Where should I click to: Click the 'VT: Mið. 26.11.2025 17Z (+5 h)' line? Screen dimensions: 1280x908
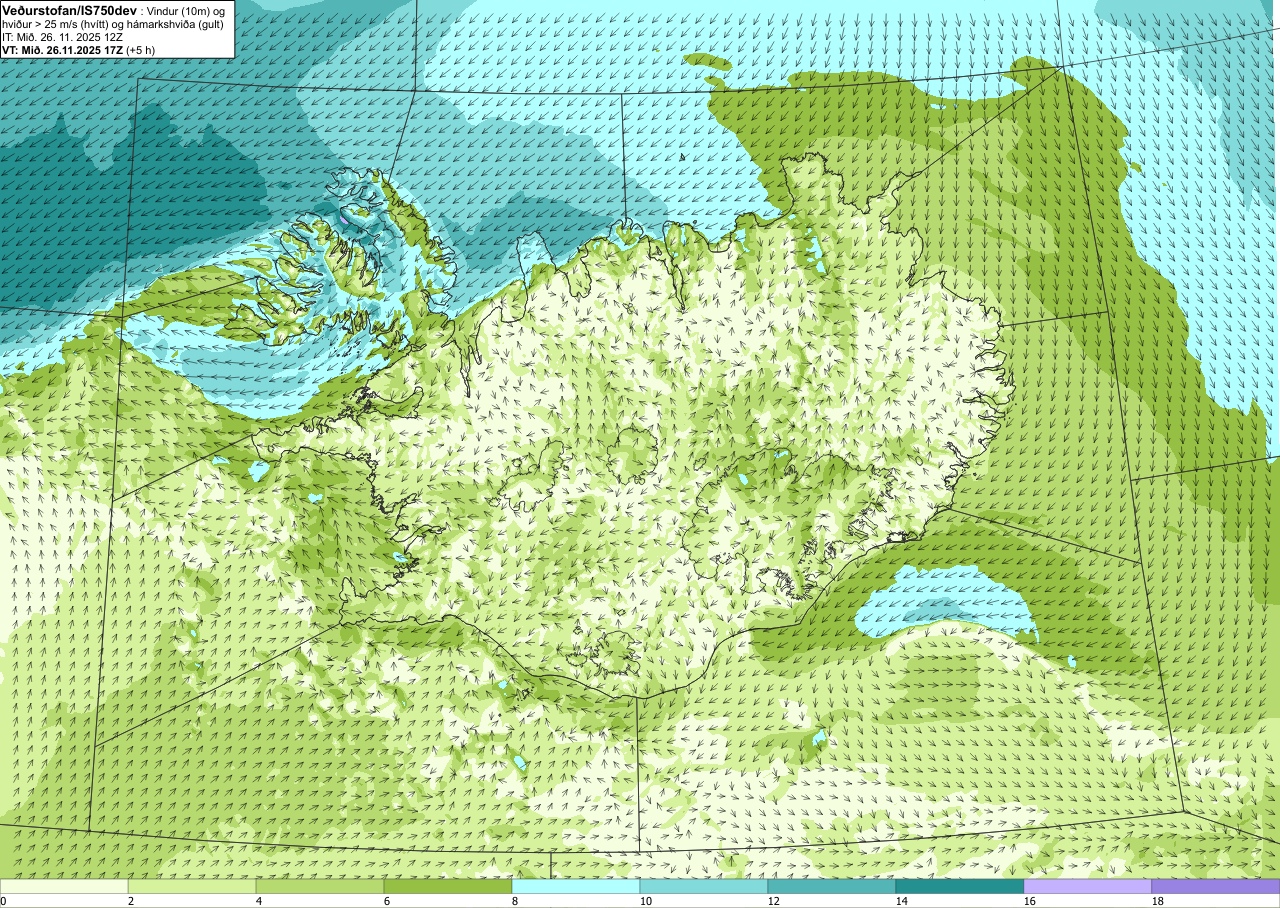tap(79, 49)
